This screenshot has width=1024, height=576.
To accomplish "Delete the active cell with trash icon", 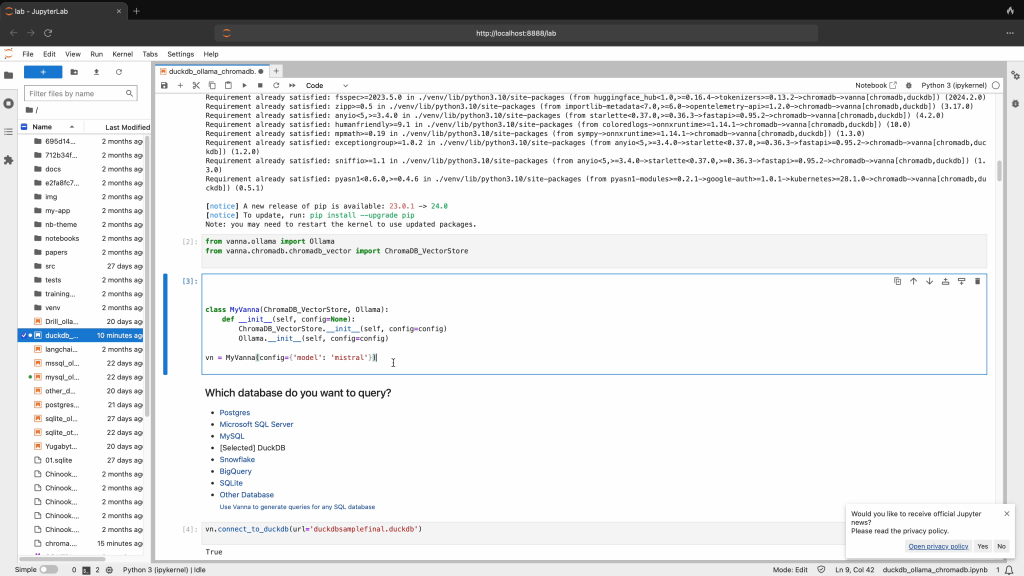I will (x=977, y=282).
